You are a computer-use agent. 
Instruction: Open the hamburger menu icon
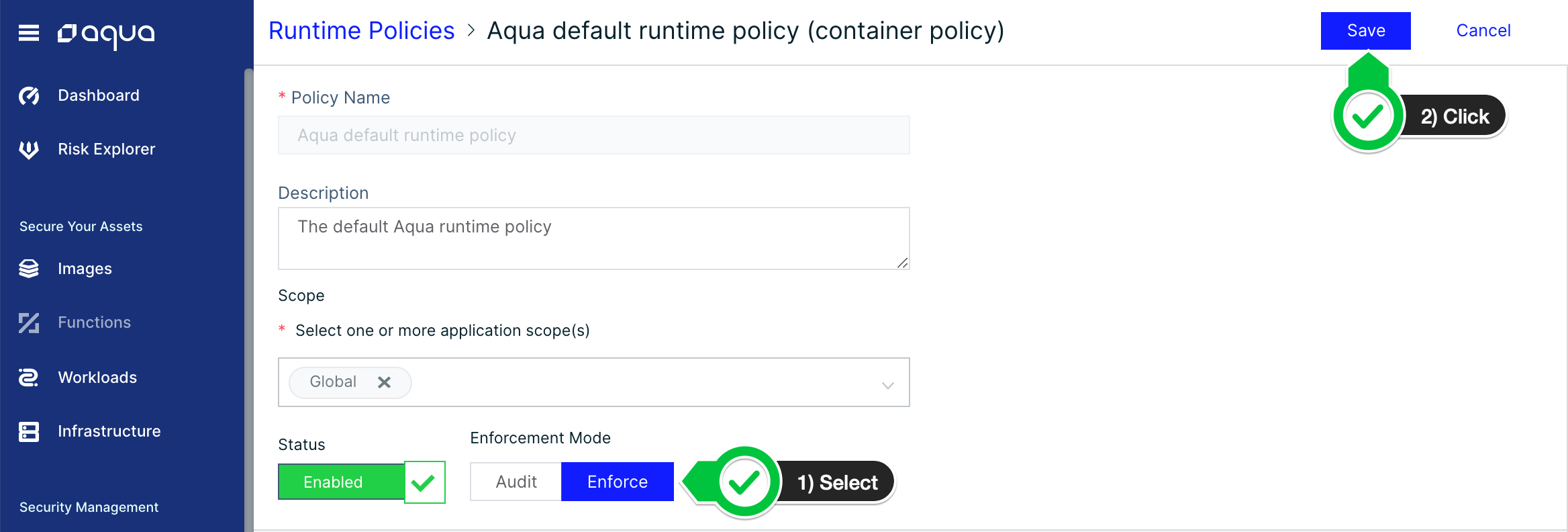29,32
